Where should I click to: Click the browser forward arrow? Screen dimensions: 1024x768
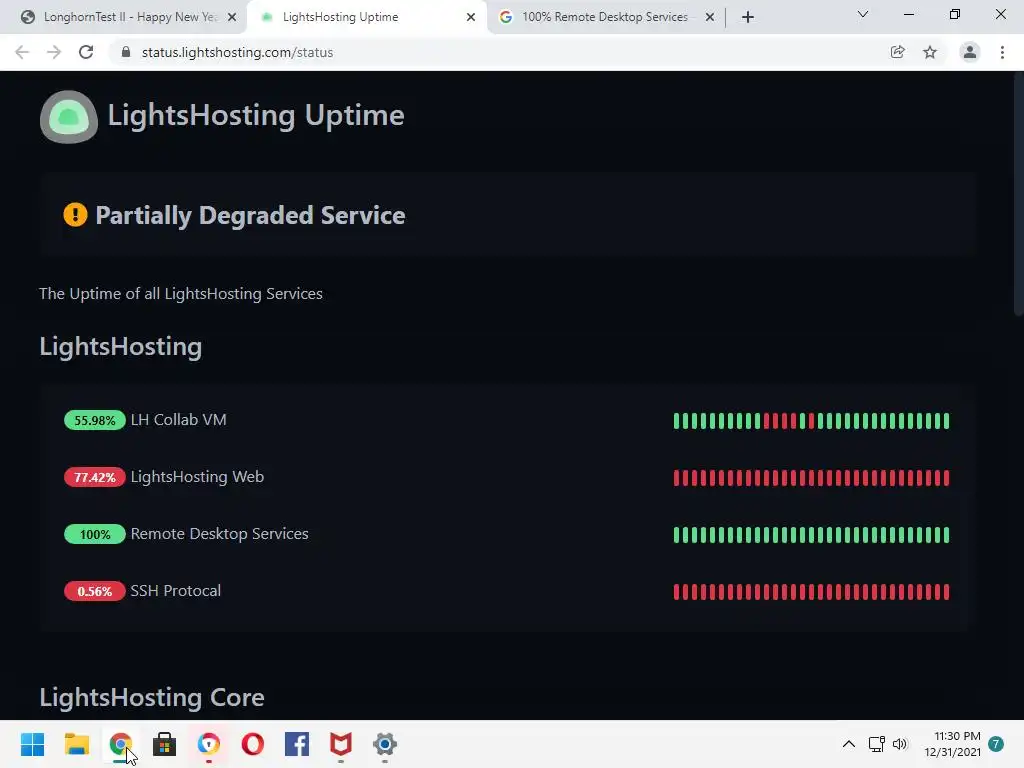[54, 52]
